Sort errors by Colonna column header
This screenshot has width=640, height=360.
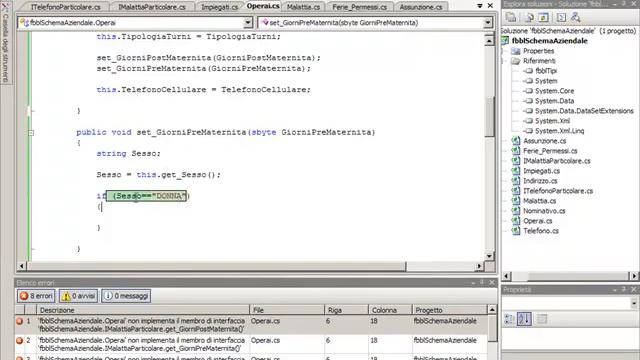click(390, 310)
